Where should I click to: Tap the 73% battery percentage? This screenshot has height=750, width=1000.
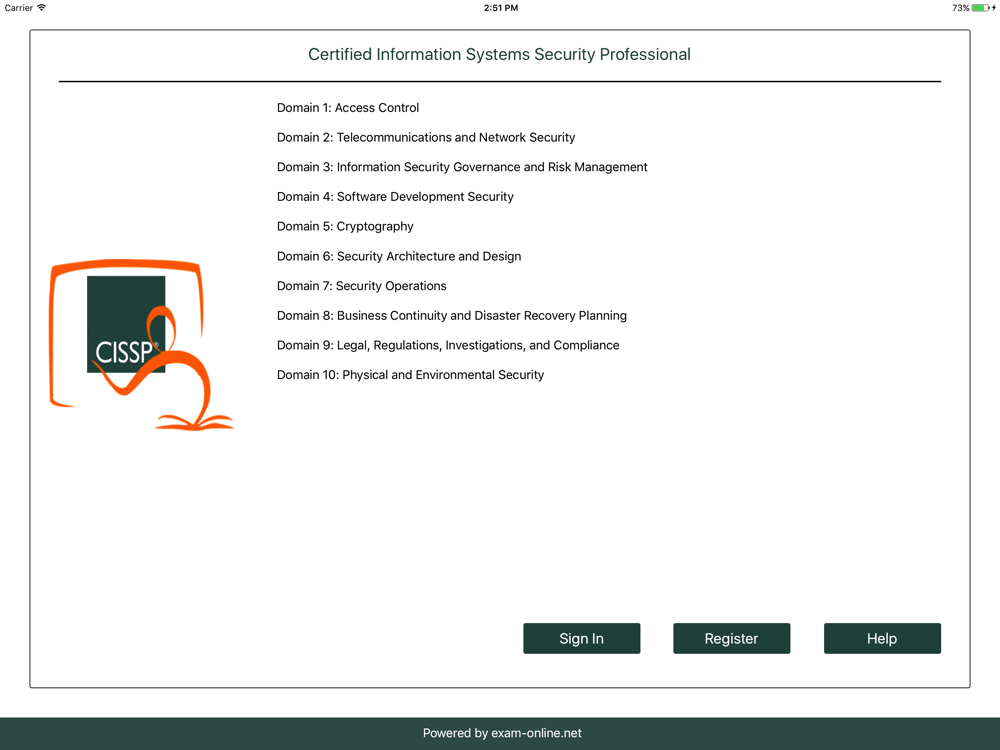click(x=960, y=8)
